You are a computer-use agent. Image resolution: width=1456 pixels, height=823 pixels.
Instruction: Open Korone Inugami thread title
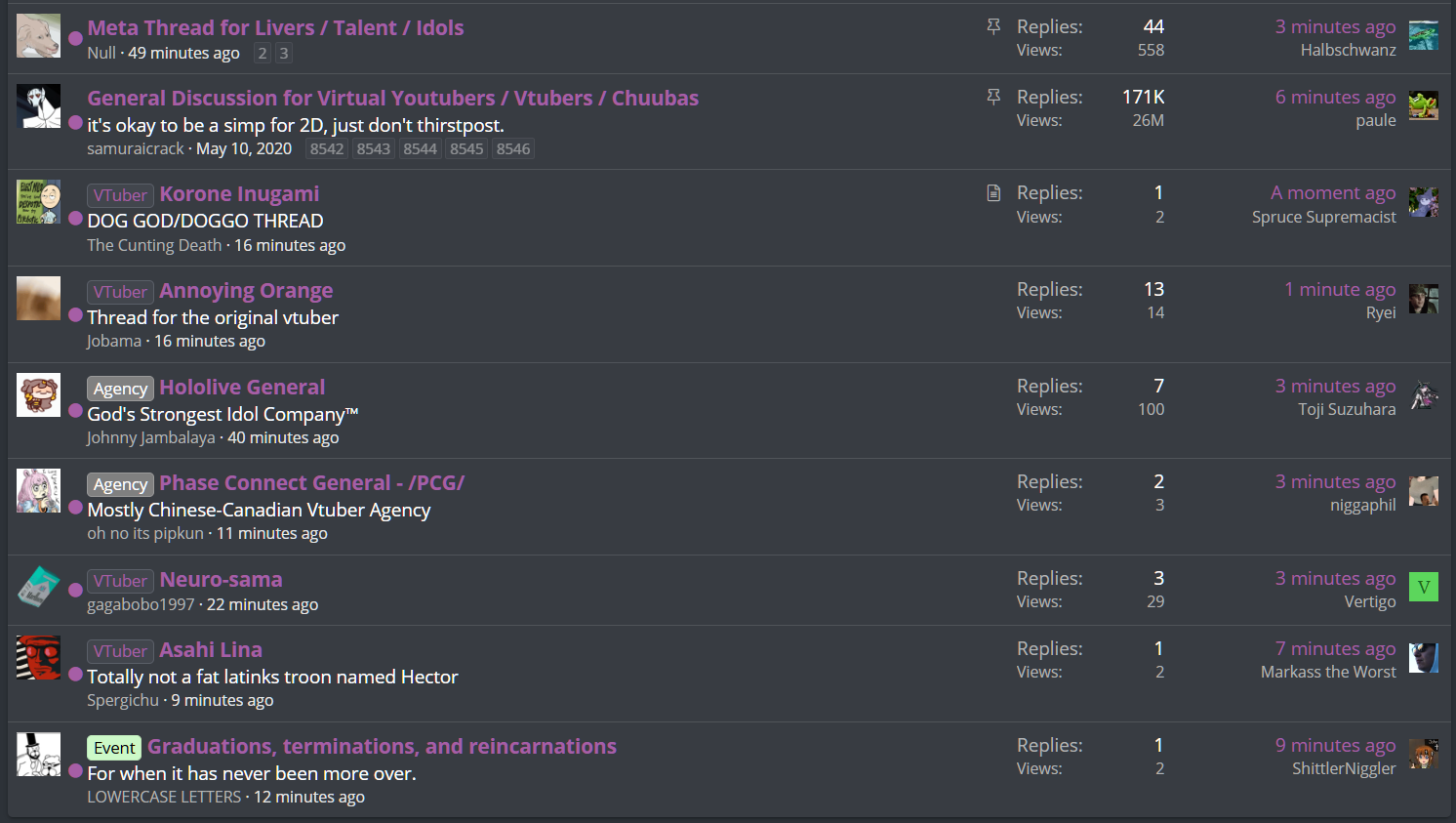pyautogui.click(x=239, y=194)
